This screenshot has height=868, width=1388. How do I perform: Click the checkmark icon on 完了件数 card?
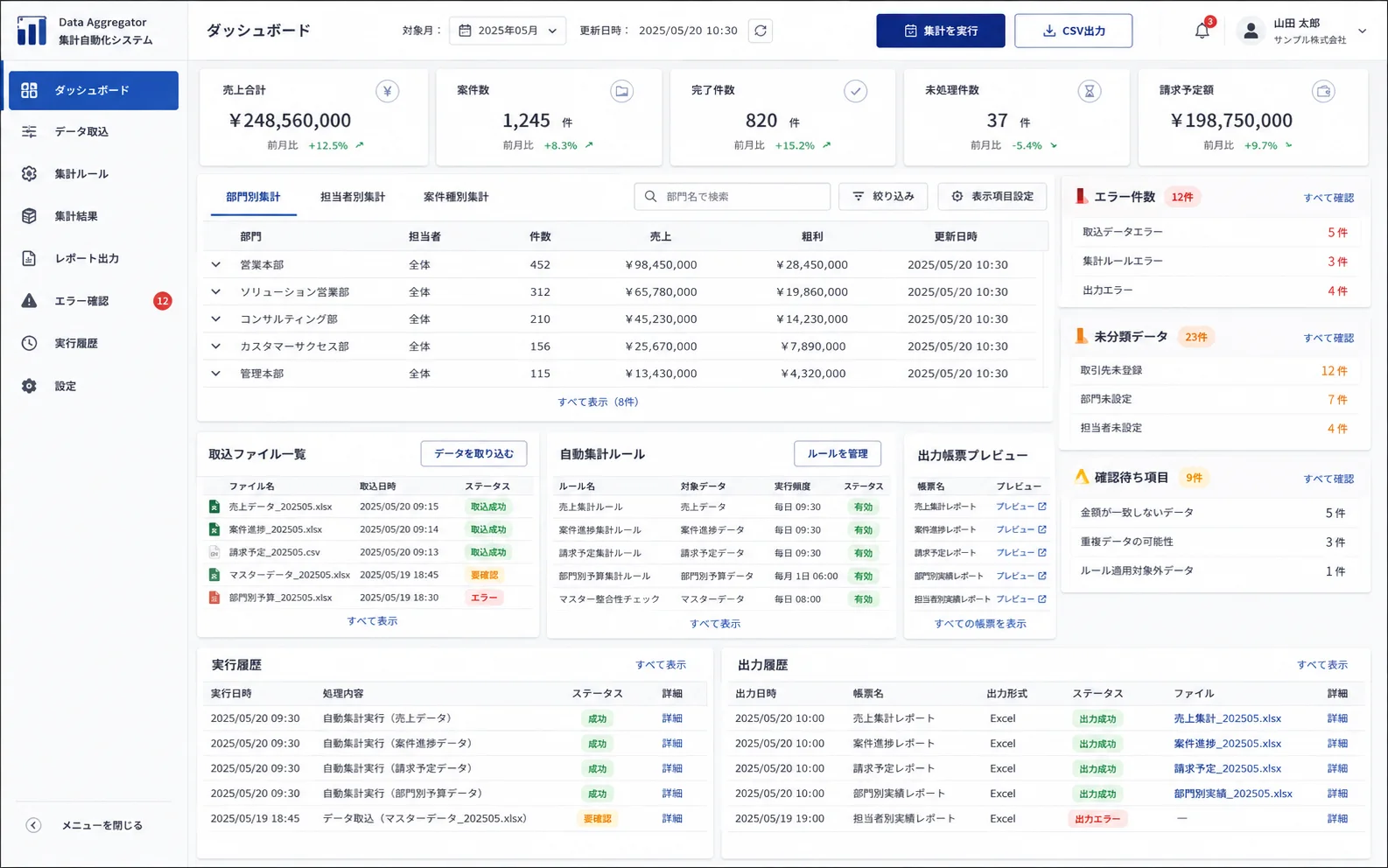tap(856, 91)
